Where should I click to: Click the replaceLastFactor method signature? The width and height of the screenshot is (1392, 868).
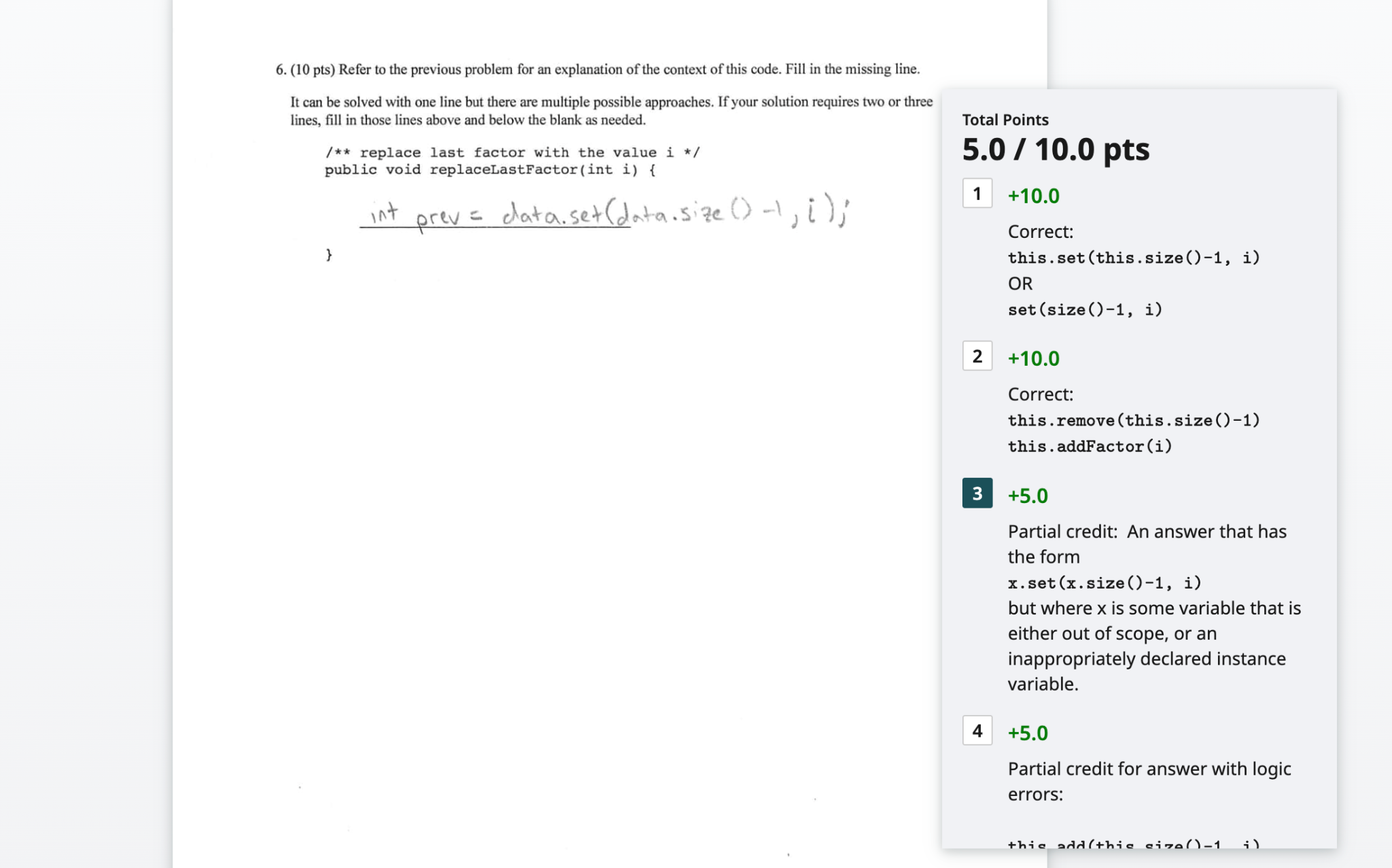490,169
